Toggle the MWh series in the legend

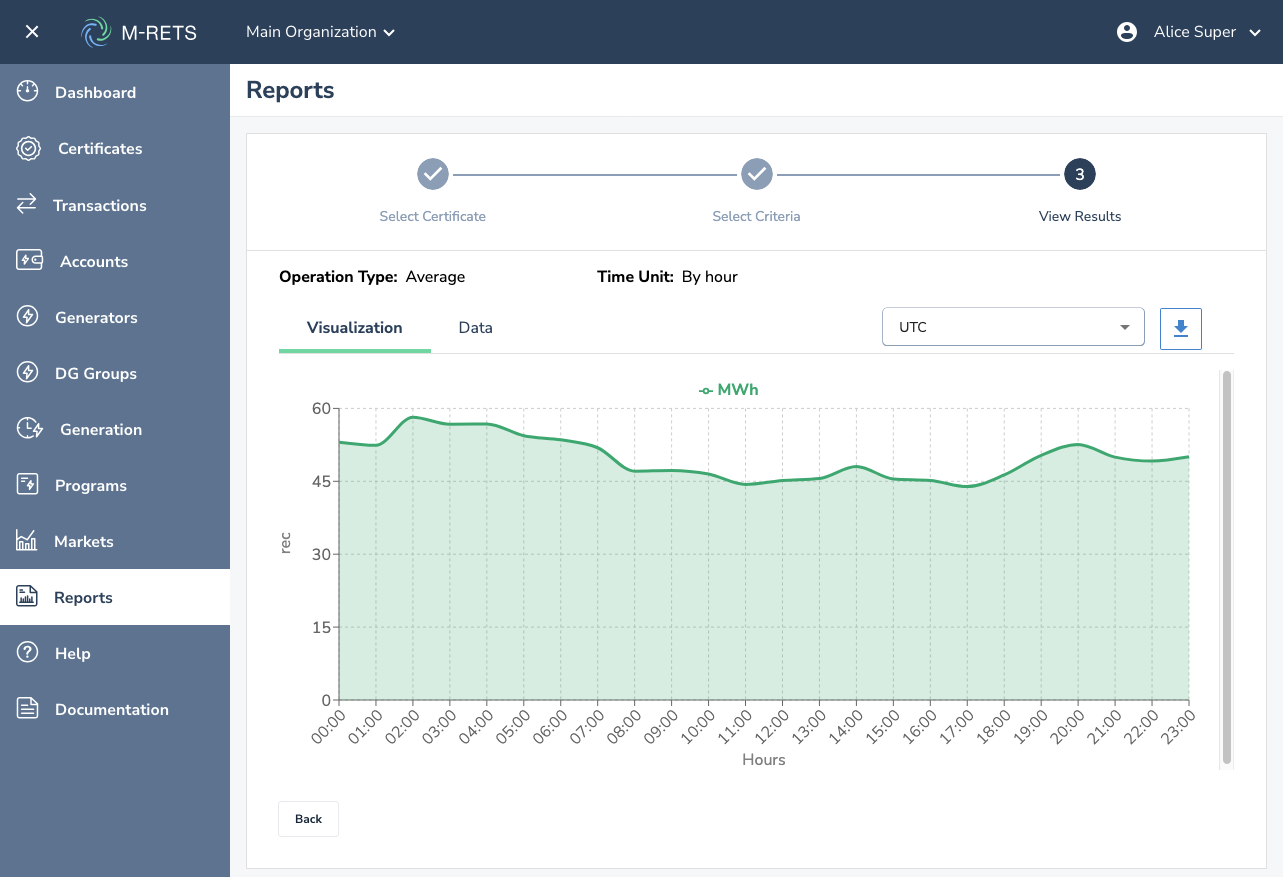(x=728, y=390)
